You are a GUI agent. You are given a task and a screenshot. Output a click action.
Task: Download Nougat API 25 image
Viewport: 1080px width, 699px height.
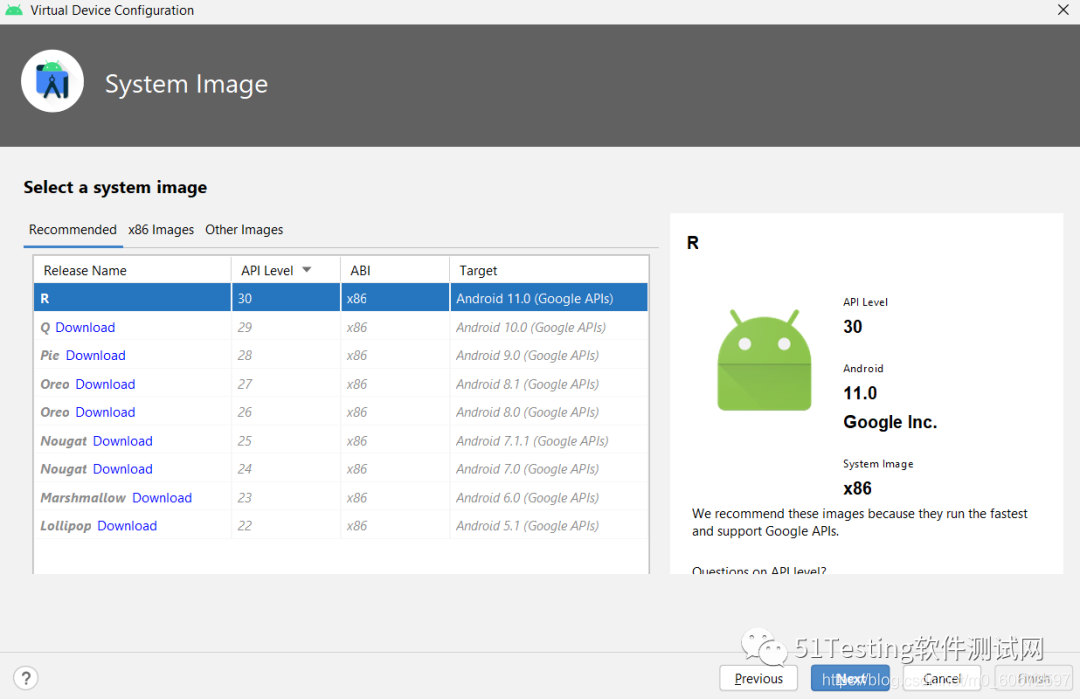pyautogui.click(x=123, y=441)
